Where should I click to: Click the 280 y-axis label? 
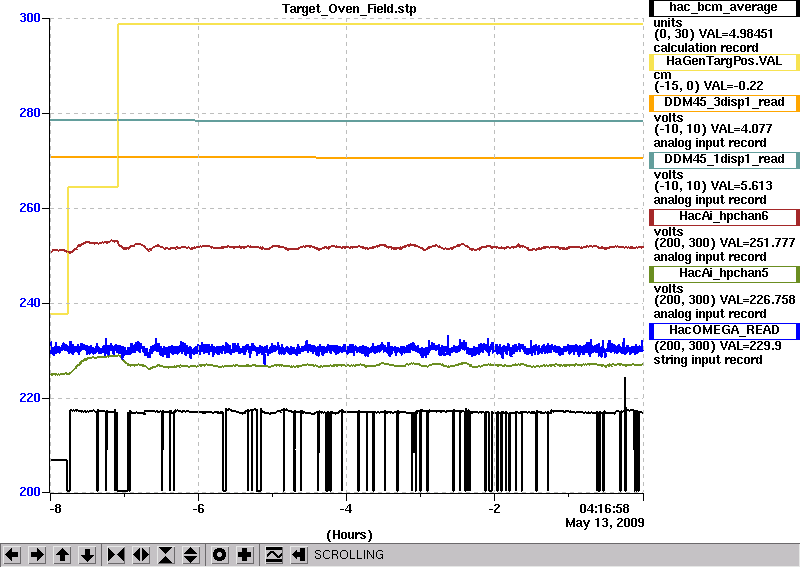pyautogui.click(x=30, y=113)
